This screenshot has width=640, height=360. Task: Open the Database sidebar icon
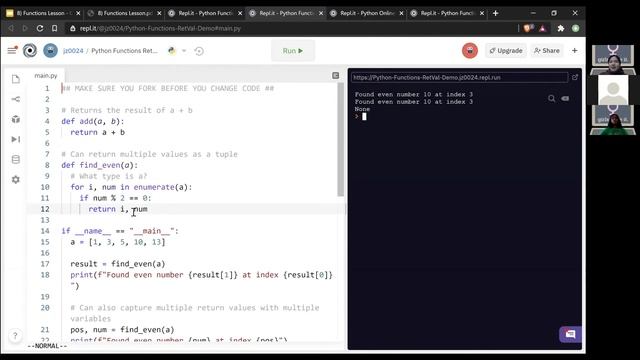(x=16, y=159)
